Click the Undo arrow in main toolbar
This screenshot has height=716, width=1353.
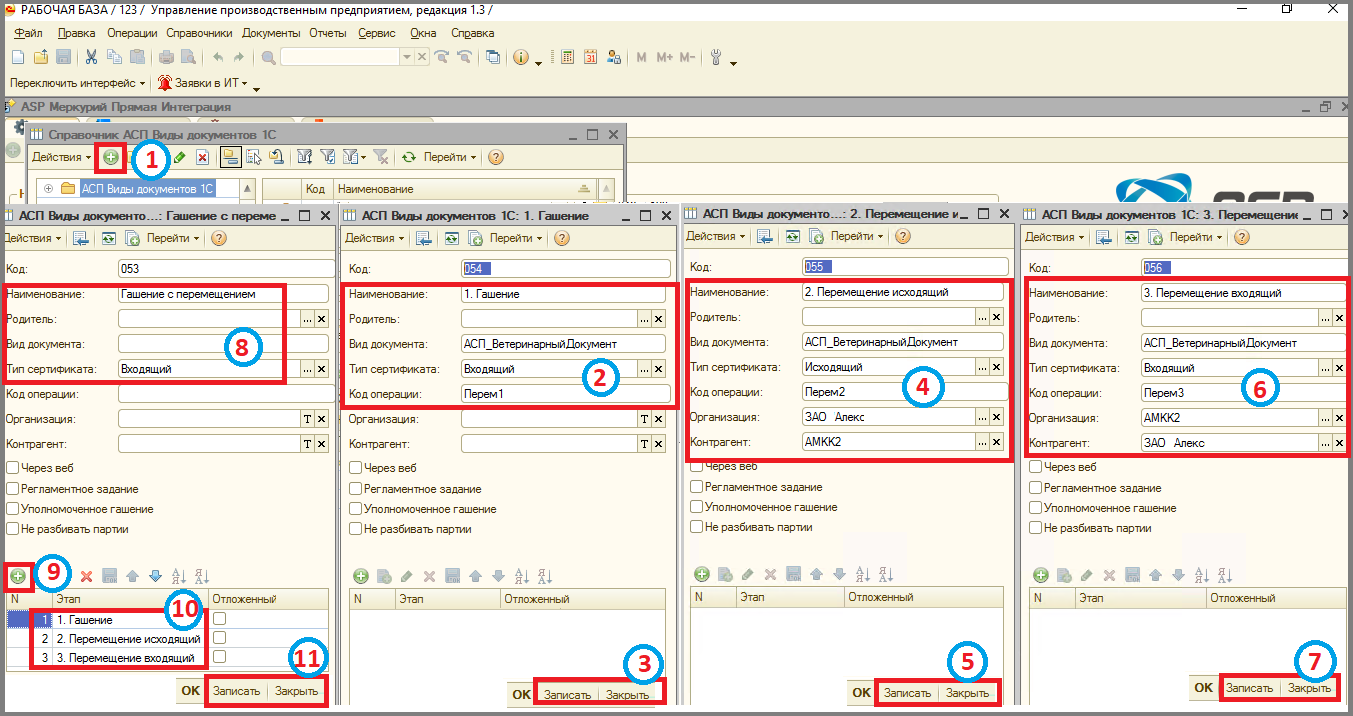pos(217,57)
